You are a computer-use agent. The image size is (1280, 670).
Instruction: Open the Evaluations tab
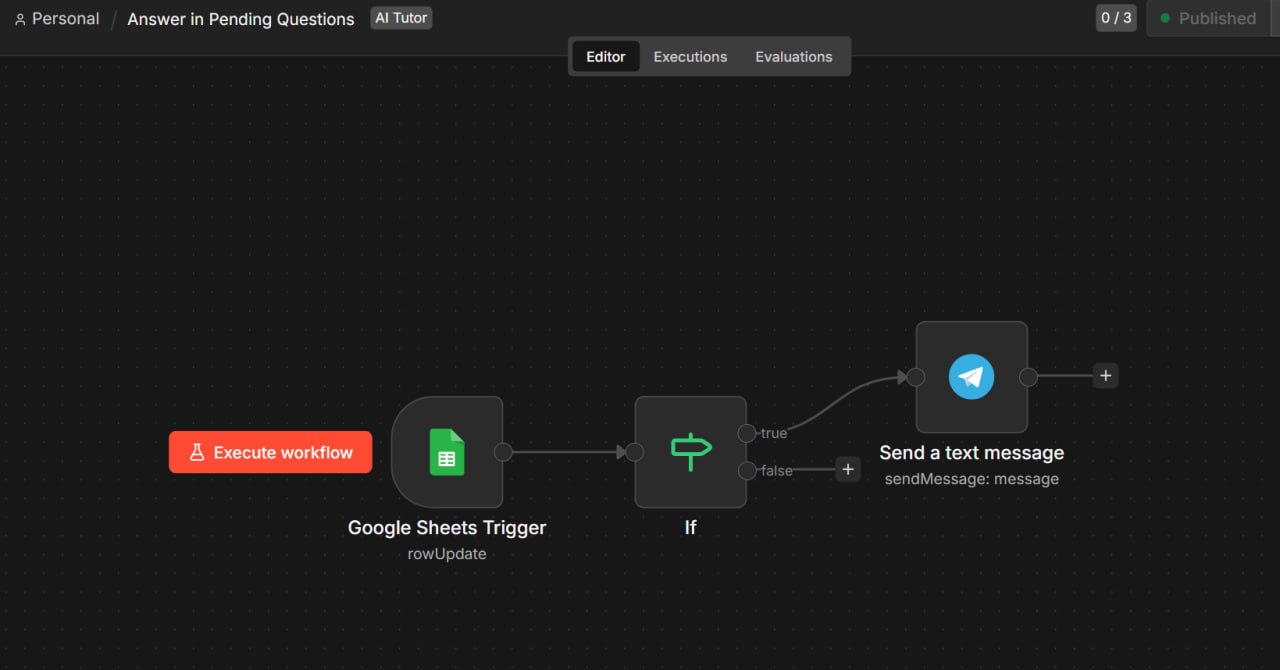coord(794,56)
